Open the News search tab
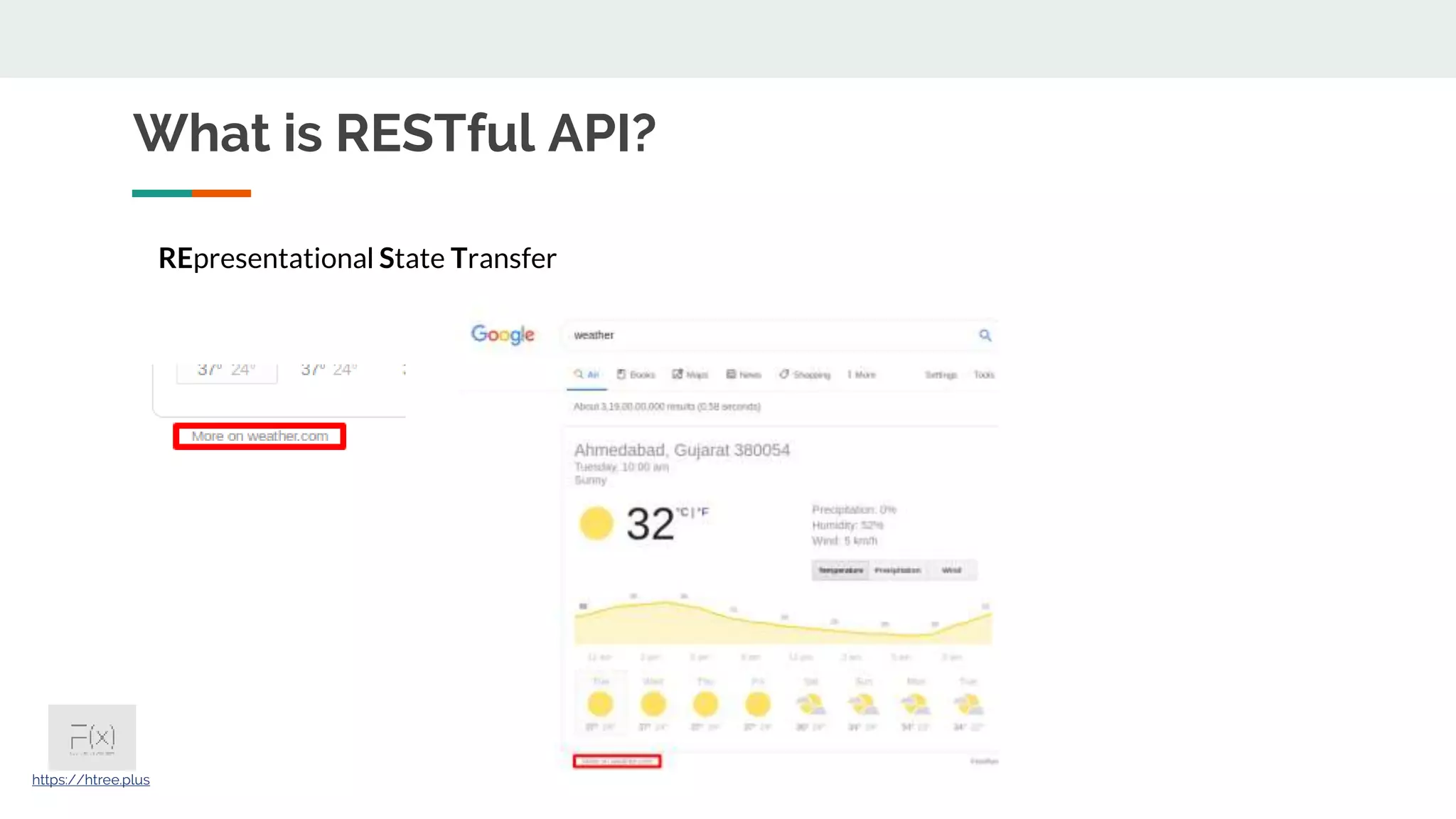Screen dimensions: 1456x819 coord(744,375)
